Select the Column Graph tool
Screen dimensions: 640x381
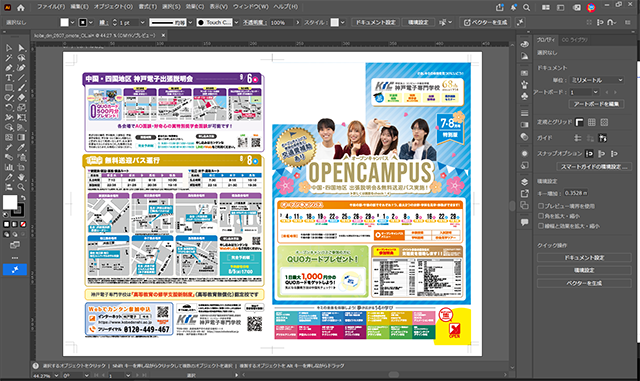coord(9,167)
